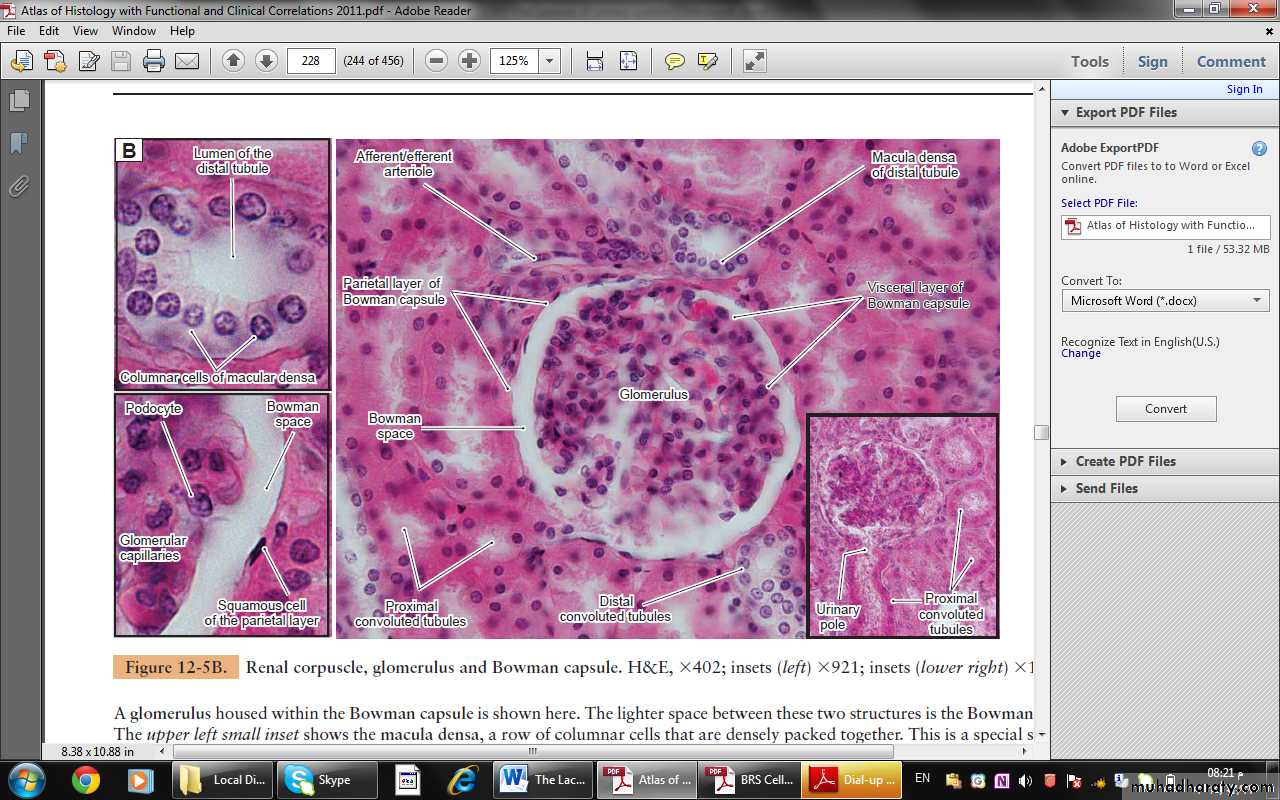Open the zoom percentage dropdown

pyautogui.click(x=549, y=61)
